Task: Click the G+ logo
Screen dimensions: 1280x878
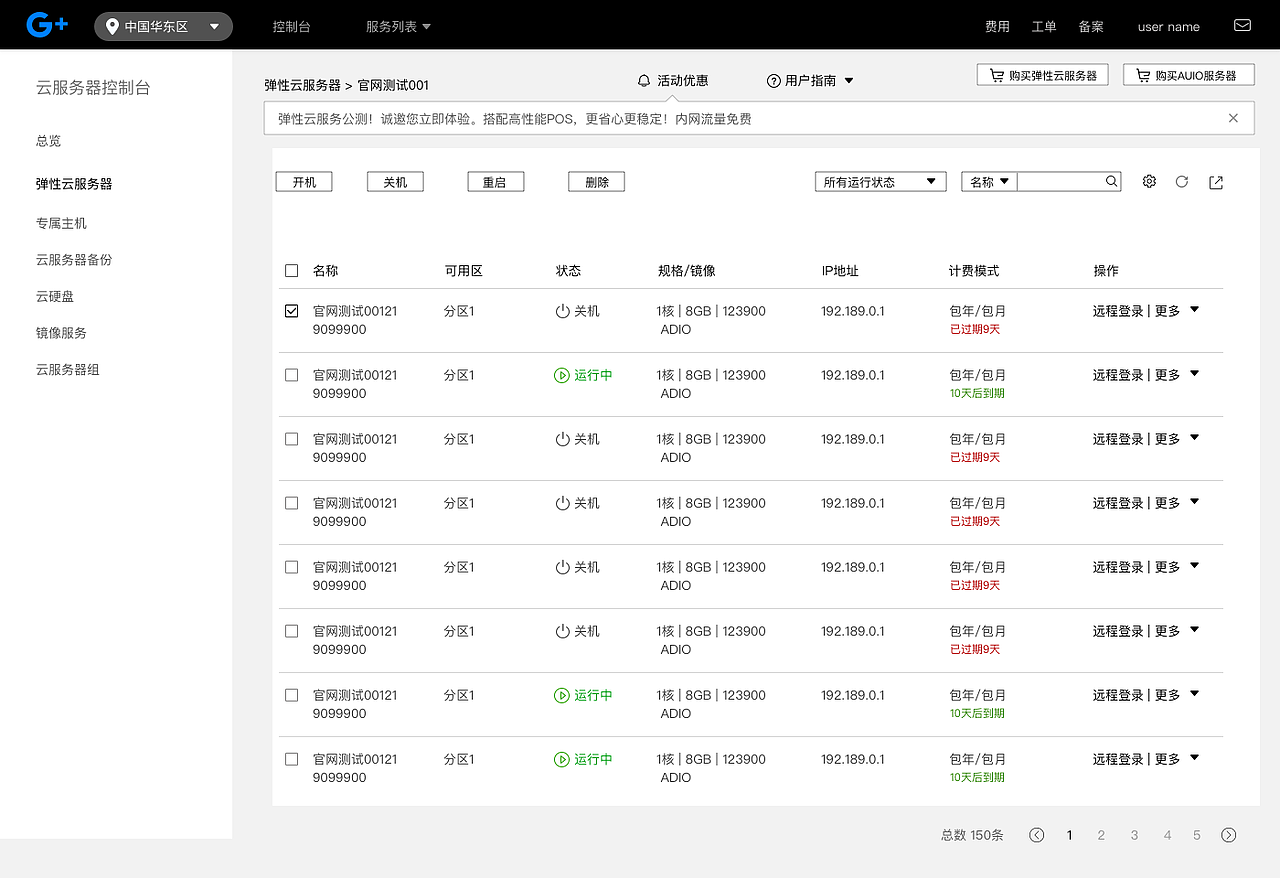Action: [47, 25]
